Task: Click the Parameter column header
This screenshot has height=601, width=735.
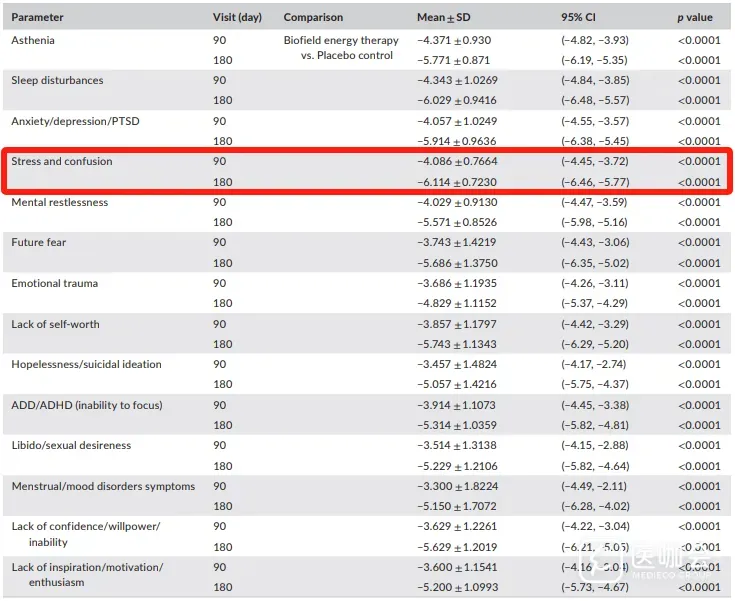Action: (37, 17)
